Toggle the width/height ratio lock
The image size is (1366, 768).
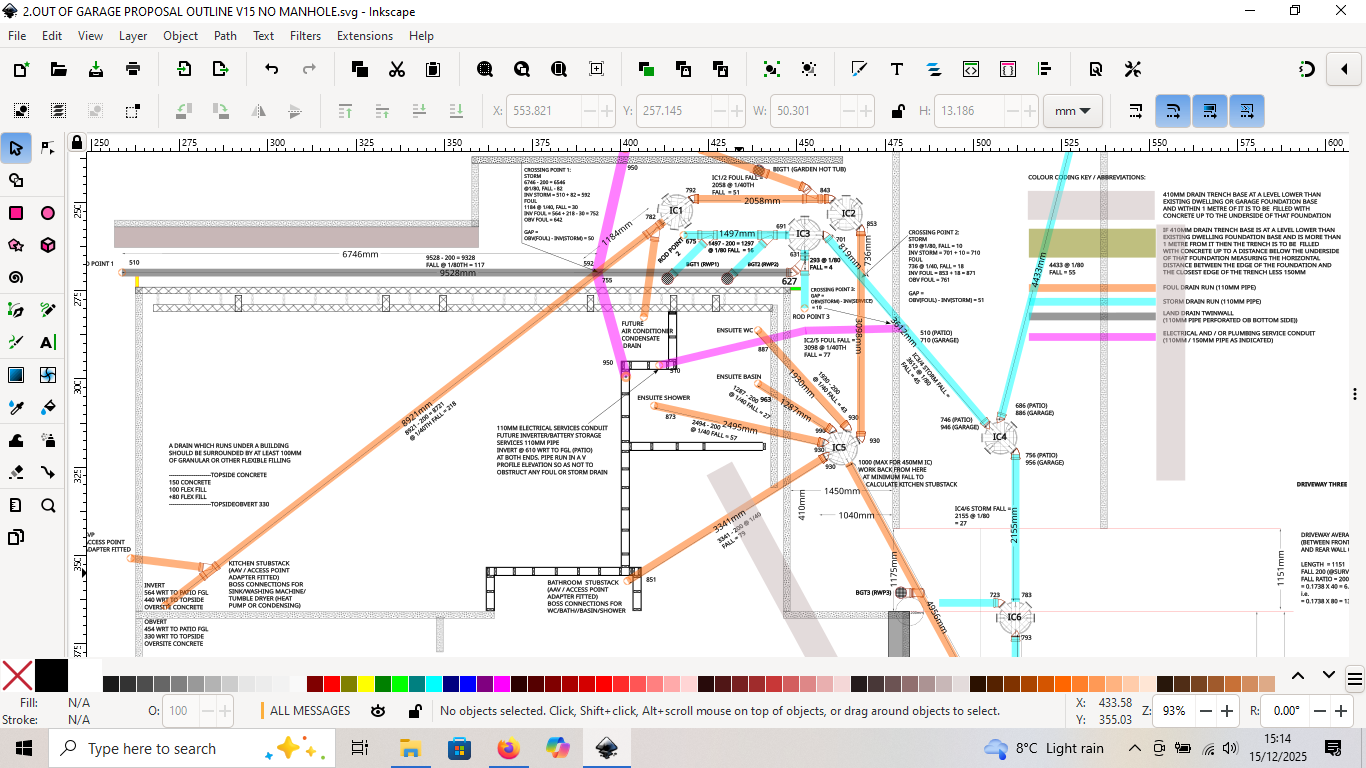[898, 111]
